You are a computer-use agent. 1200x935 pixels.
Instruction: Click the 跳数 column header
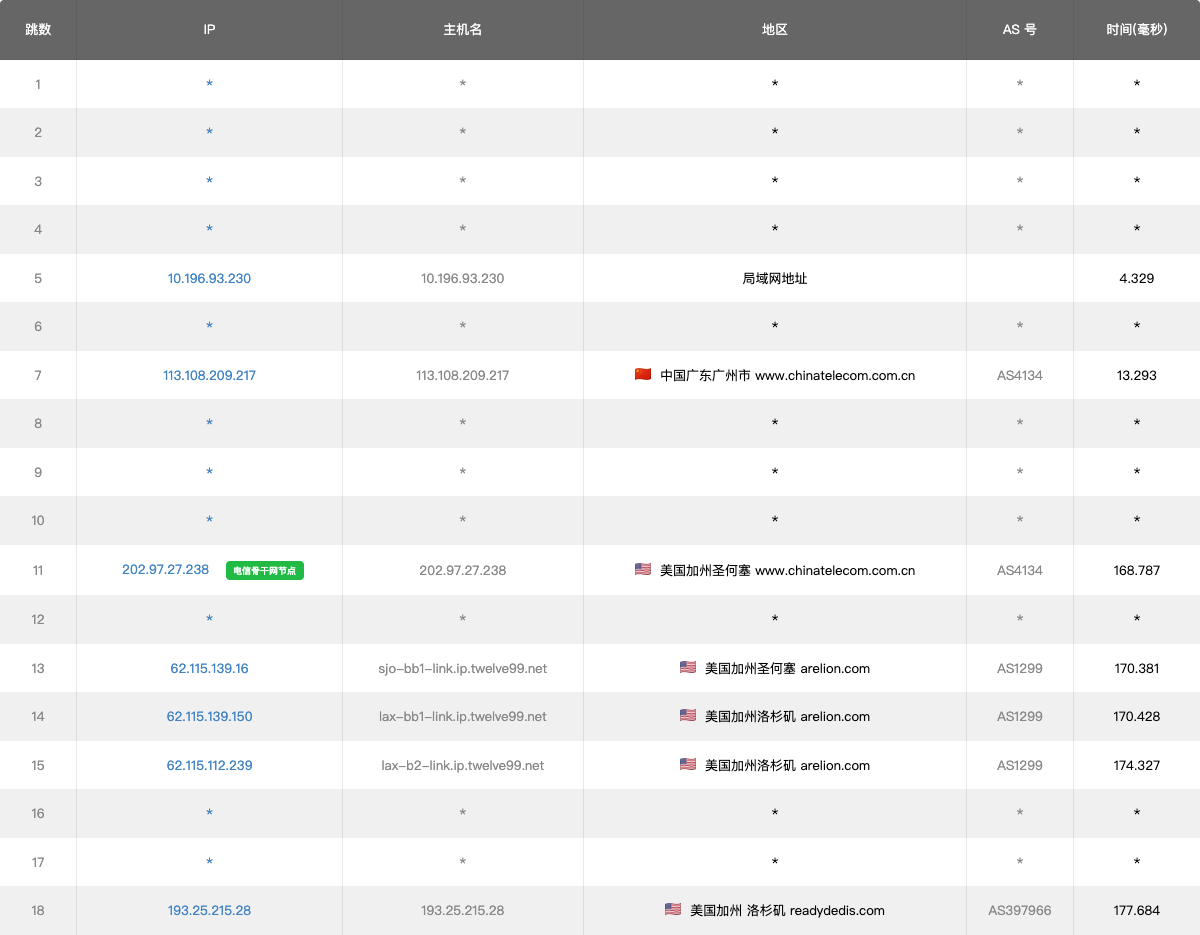click(x=38, y=30)
